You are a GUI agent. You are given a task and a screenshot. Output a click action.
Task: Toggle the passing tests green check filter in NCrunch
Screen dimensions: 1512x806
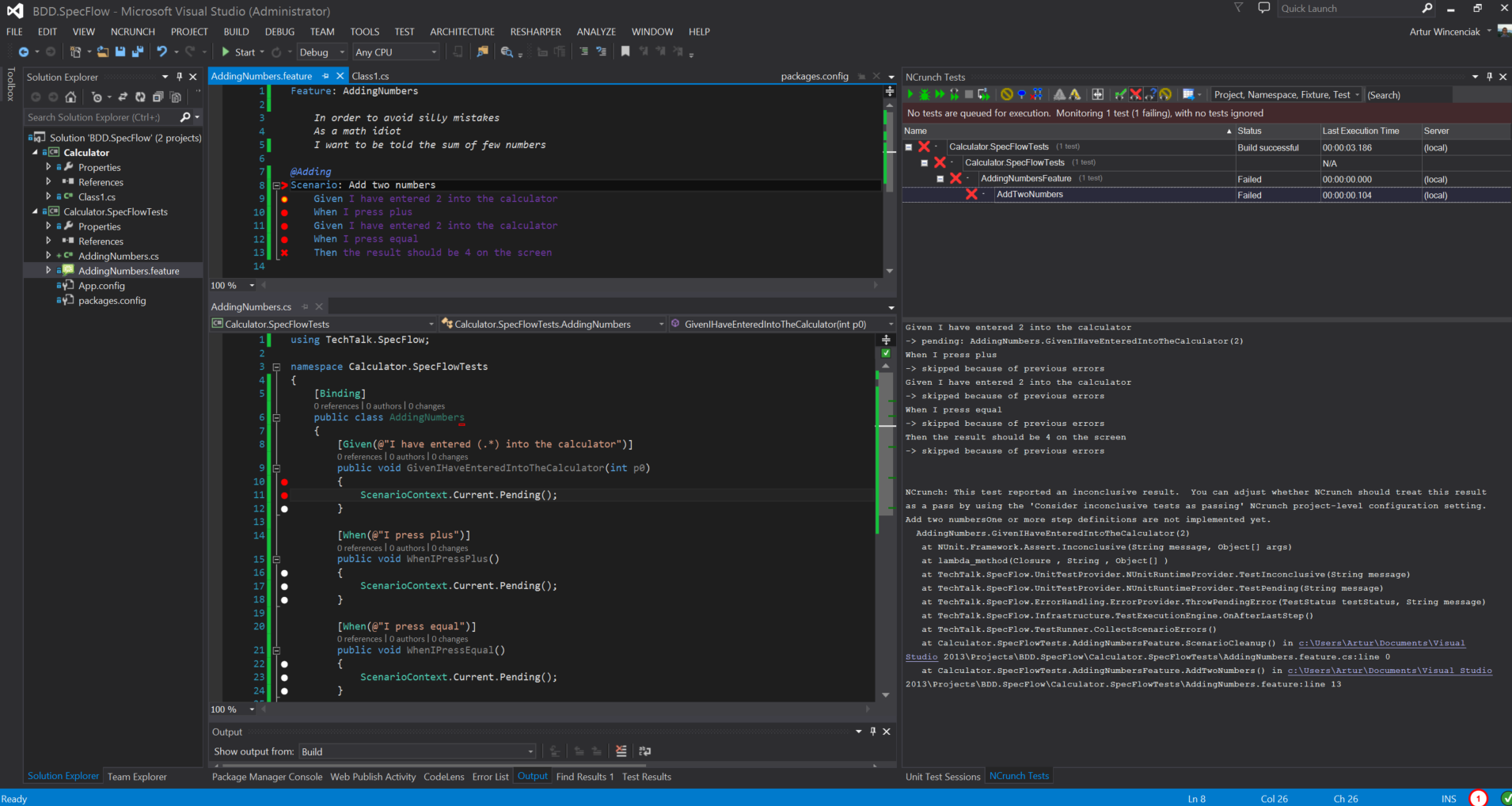tap(1120, 95)
